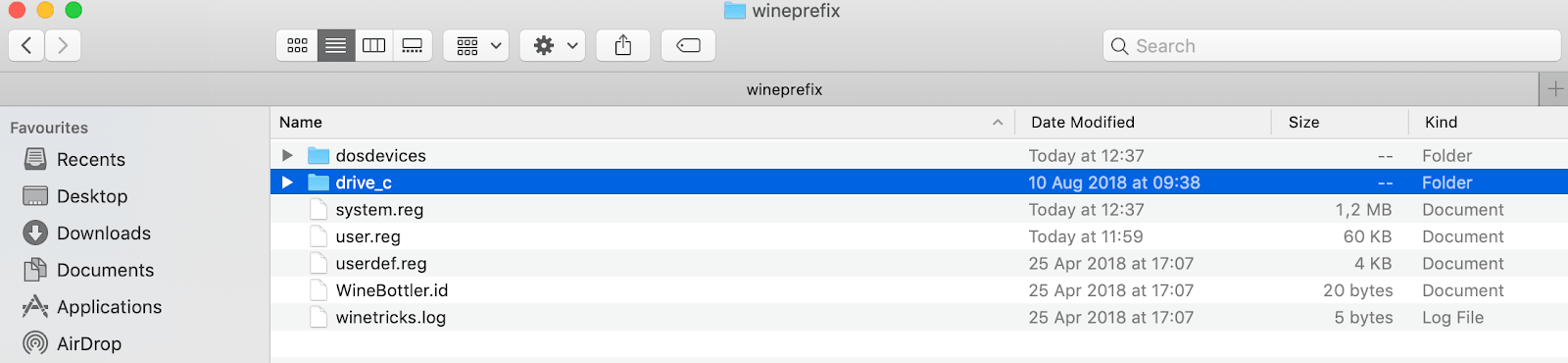This screenshot has width=1568, height=363.
Task: Click the Share toolbar button
Action: (623, 45)
